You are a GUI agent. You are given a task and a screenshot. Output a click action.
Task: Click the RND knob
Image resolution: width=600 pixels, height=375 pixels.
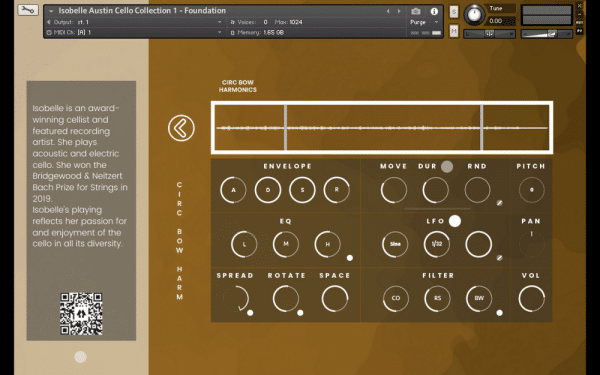[478, 190]
